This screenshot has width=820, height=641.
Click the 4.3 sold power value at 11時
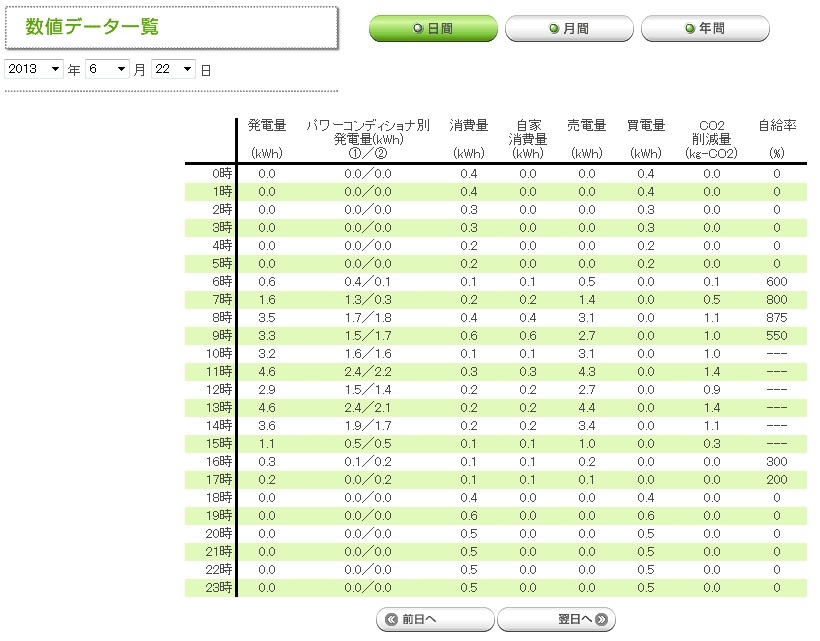[x=587, y=371]
